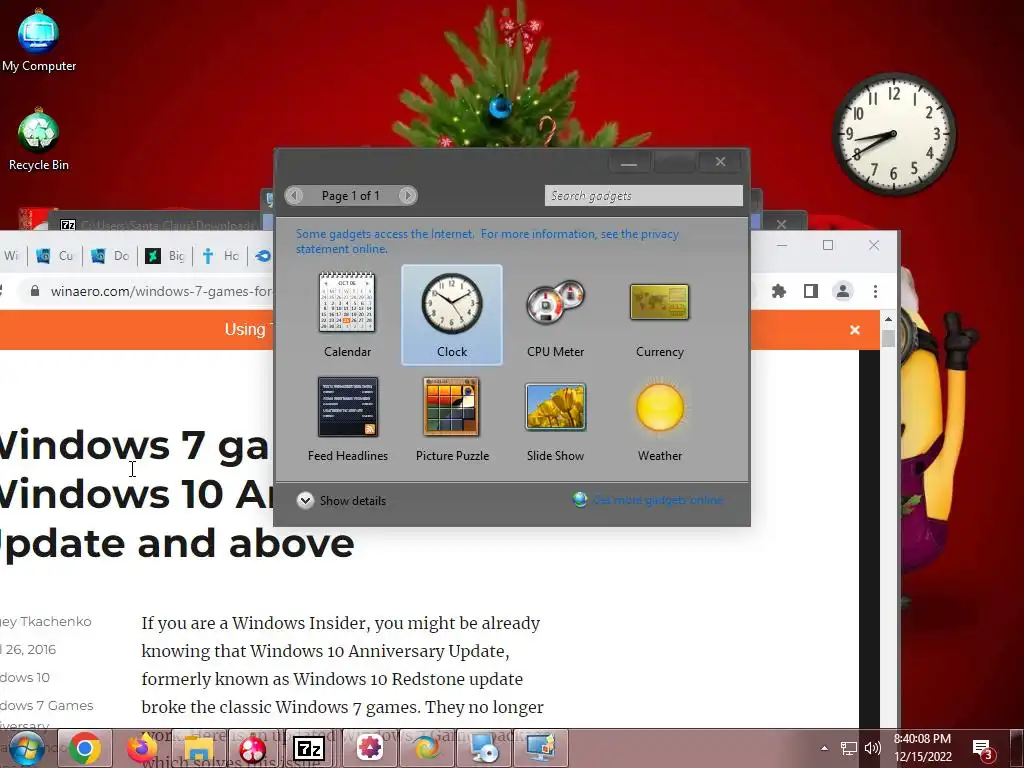Click the padlock site info icon
The height and width of the screenshot is (768, 1024).
(x=35, y=291)
